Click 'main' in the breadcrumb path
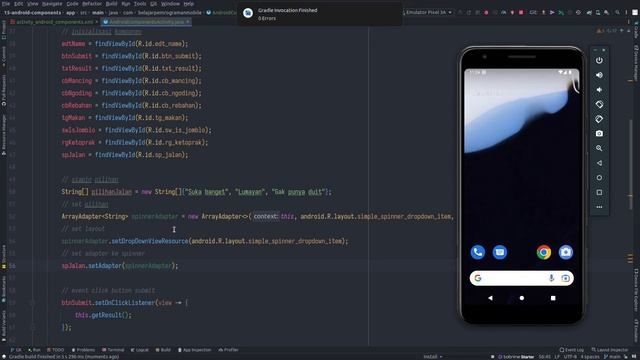640x360 pixels. [x=98, y=13]
